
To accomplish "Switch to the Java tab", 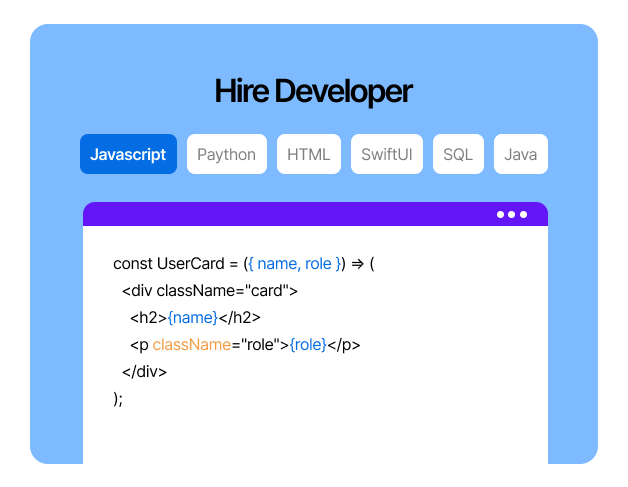I will 521,154.
